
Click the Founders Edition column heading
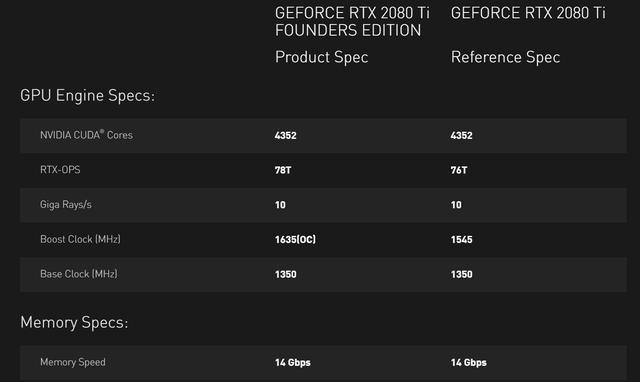(352, 22)
